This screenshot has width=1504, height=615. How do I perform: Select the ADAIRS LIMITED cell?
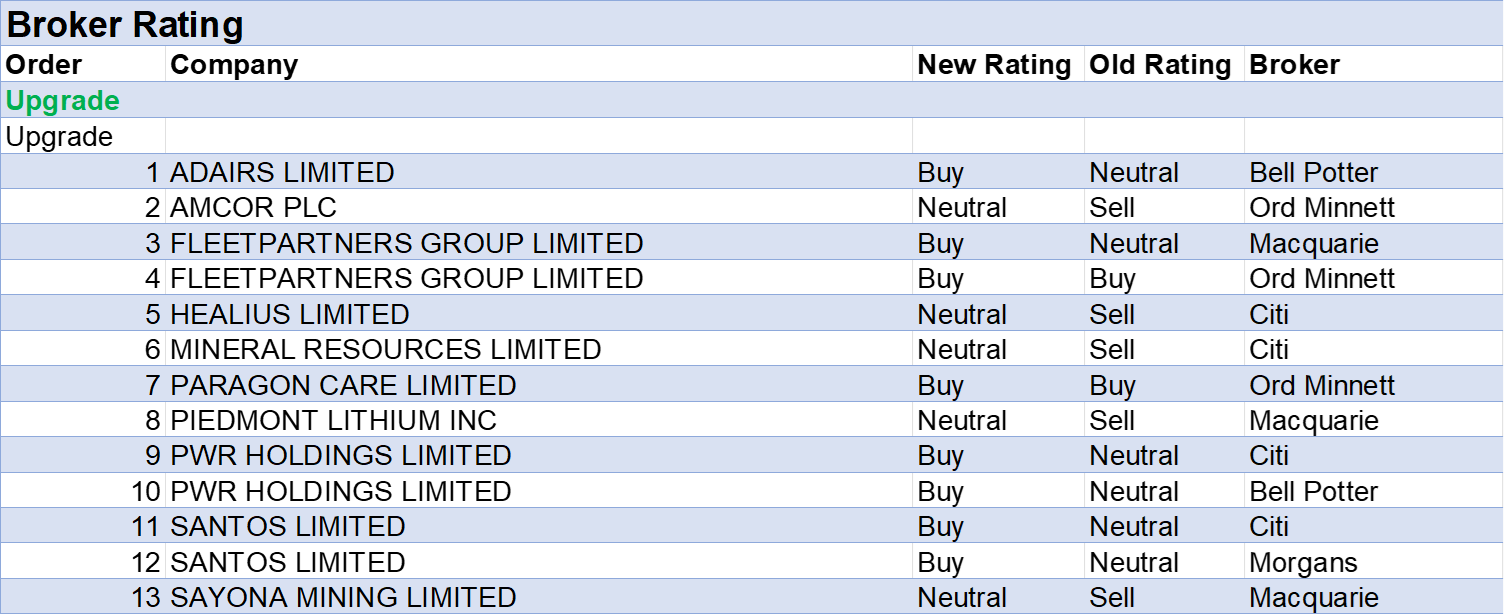(282, 172)
